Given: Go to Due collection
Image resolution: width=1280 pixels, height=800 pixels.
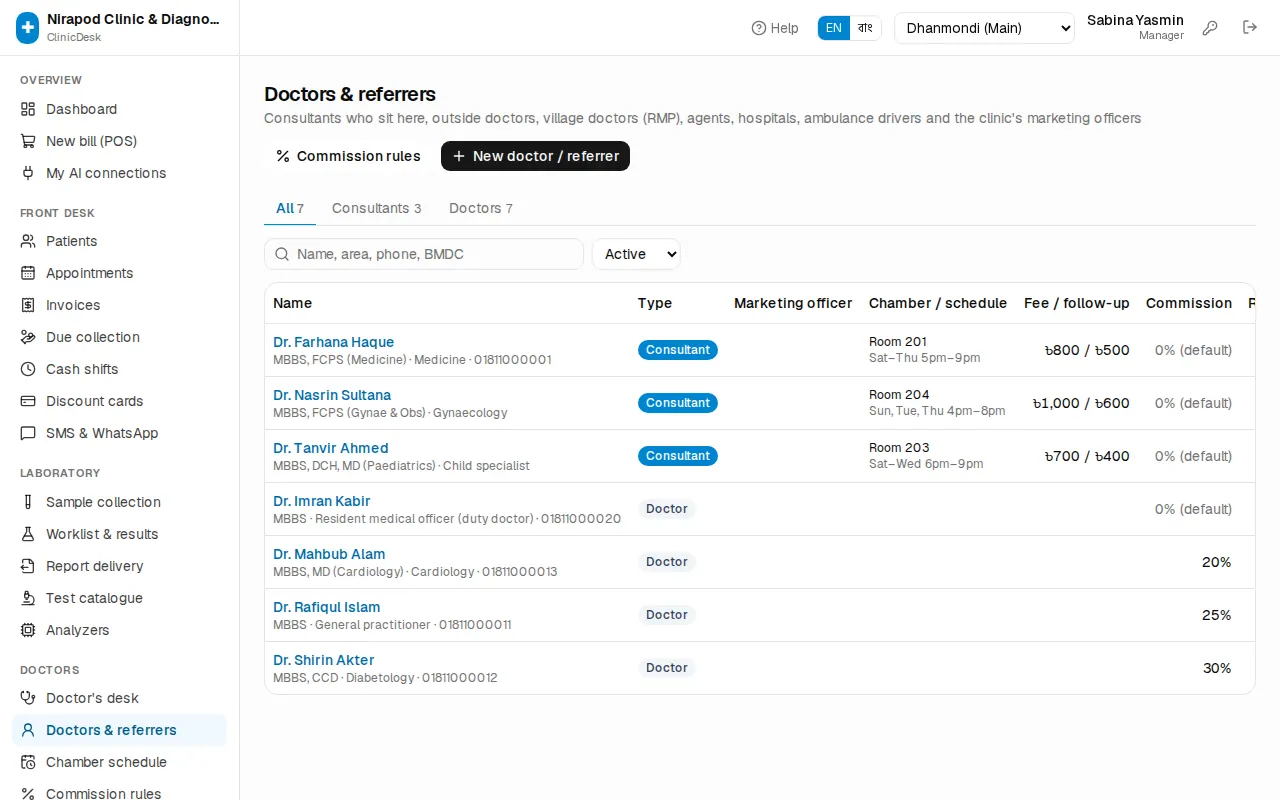Looking at the screenshot, I should point(119,337).
